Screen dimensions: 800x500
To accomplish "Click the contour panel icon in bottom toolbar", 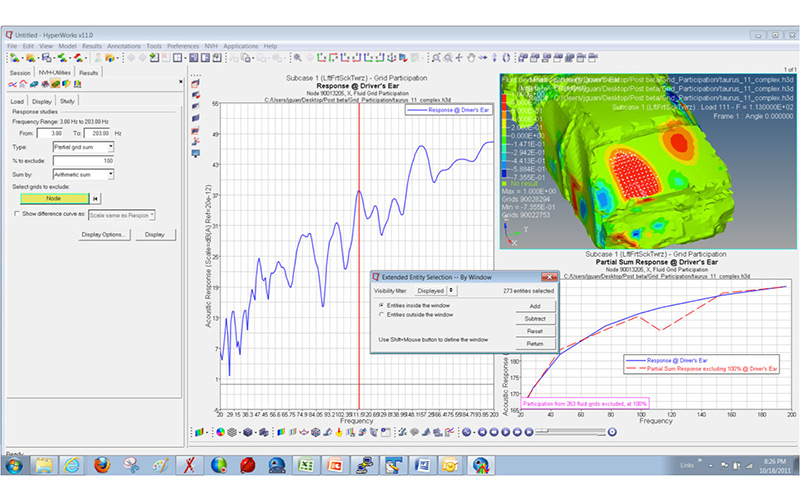I will (x=281, y=432).
